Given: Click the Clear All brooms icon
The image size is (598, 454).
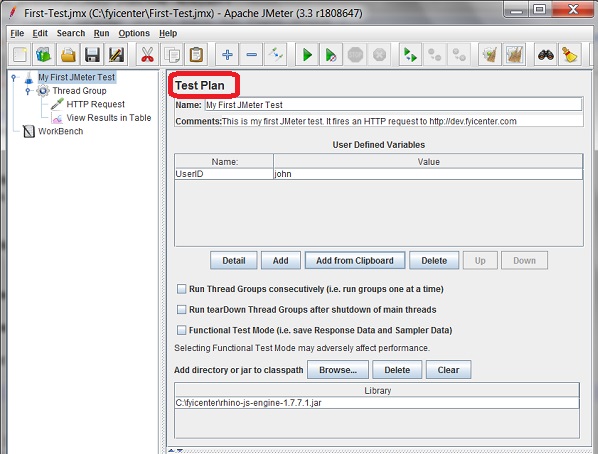Looking at the screenshot, I should (514, 55).
